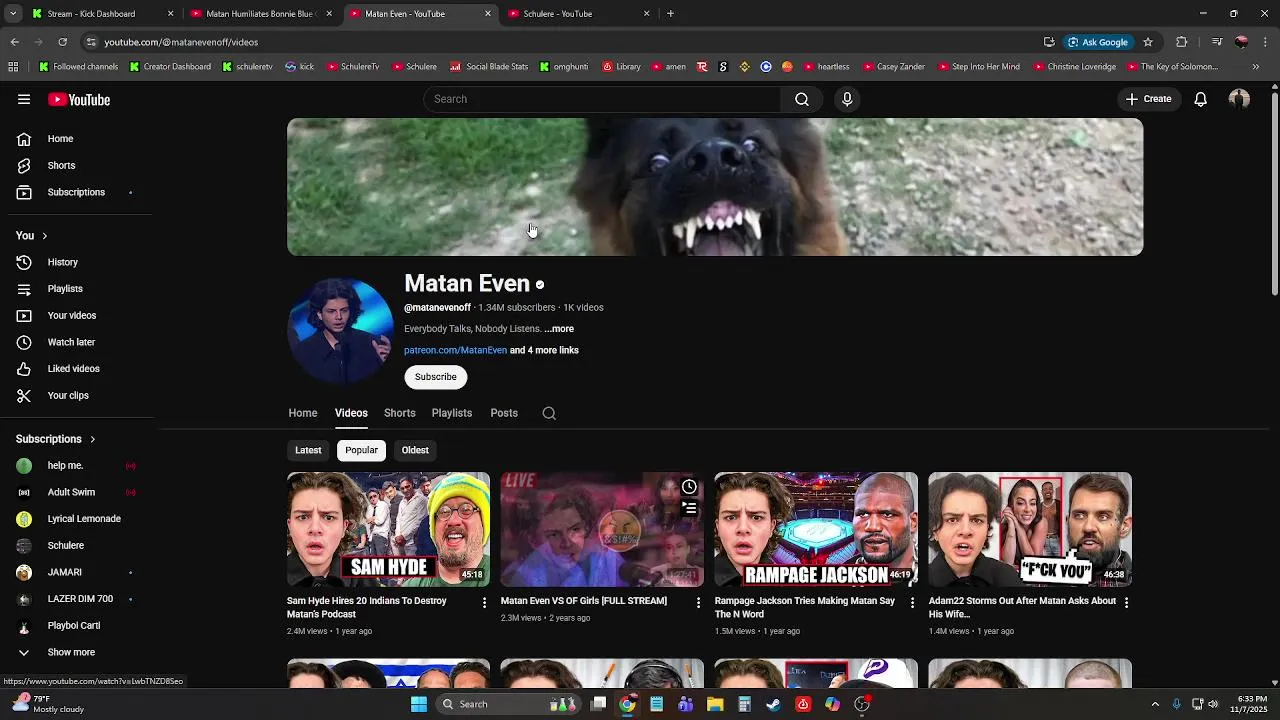Open Adam22 Storms Out video thumbnail
1280x720 pixels.
pos(1030,529)
